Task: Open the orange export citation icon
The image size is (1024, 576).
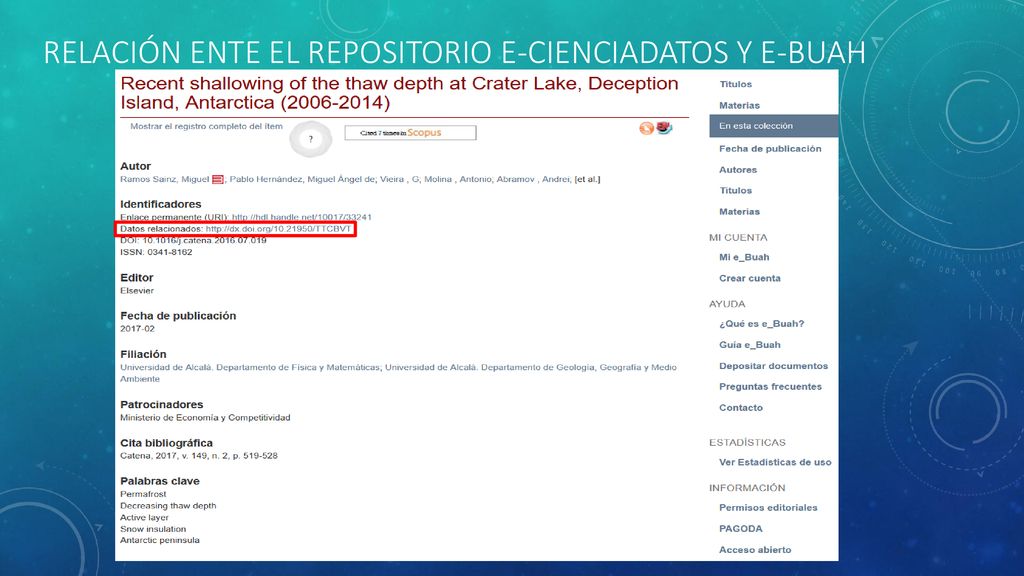Action: tap(647, 129)
